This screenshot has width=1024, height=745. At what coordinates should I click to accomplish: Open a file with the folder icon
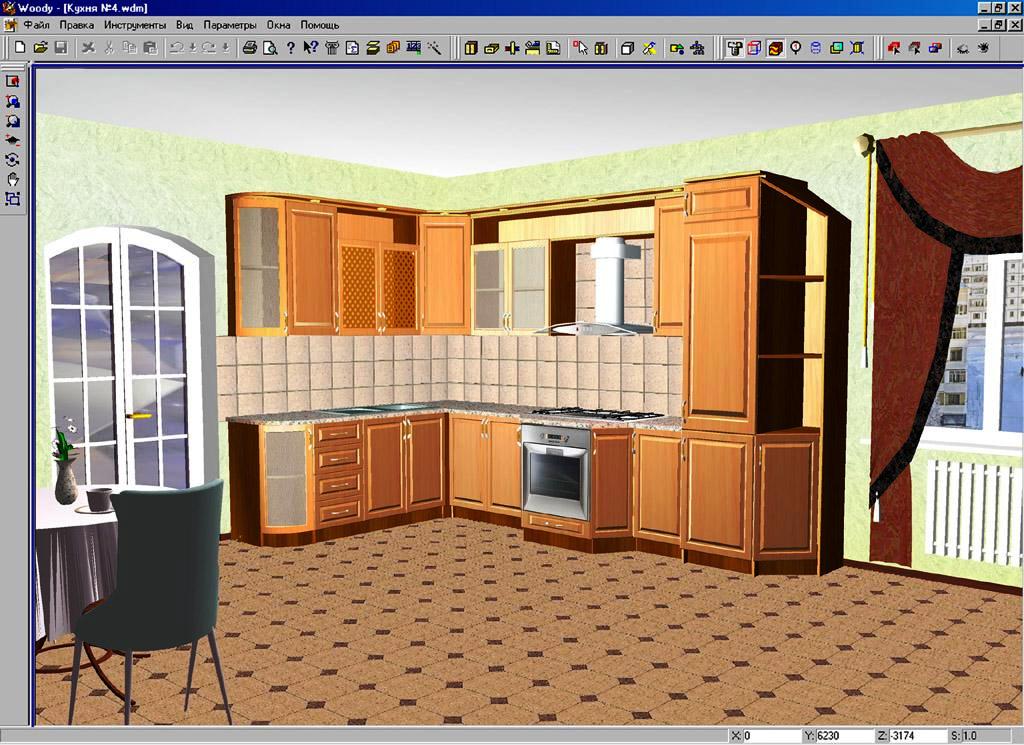40,47
